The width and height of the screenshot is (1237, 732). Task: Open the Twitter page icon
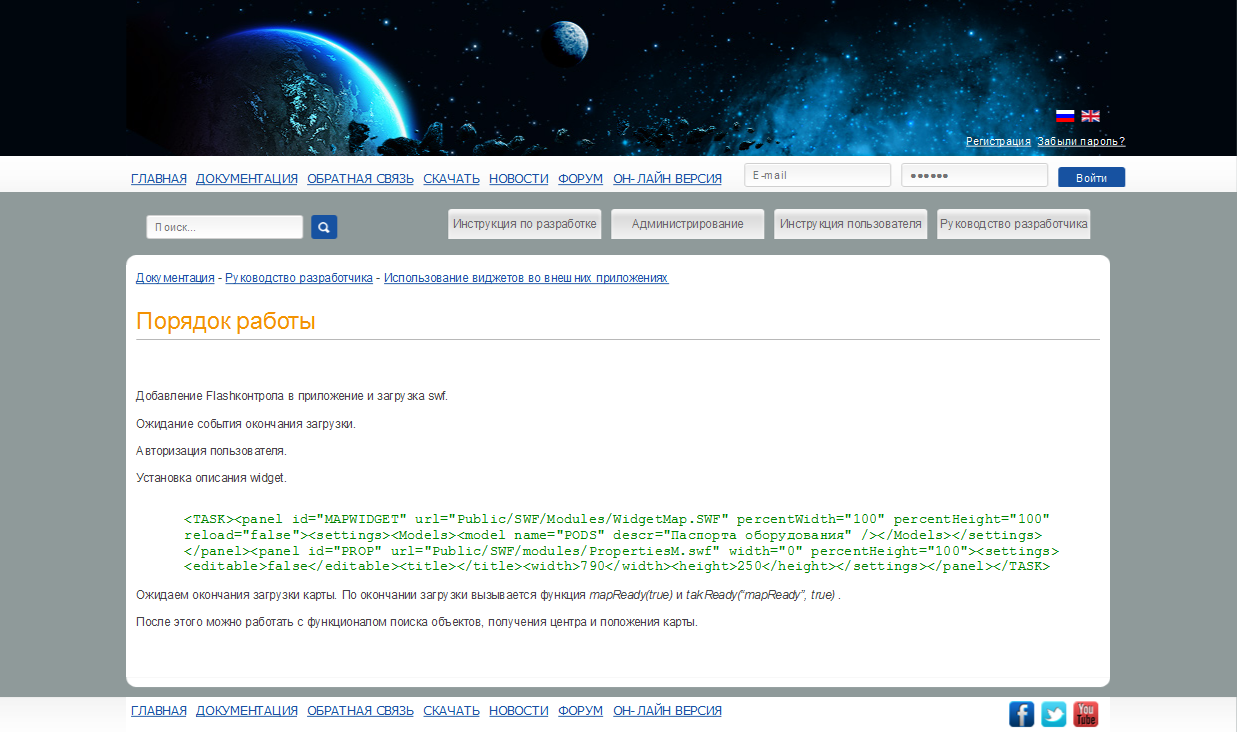click(x=1054, y=714)
